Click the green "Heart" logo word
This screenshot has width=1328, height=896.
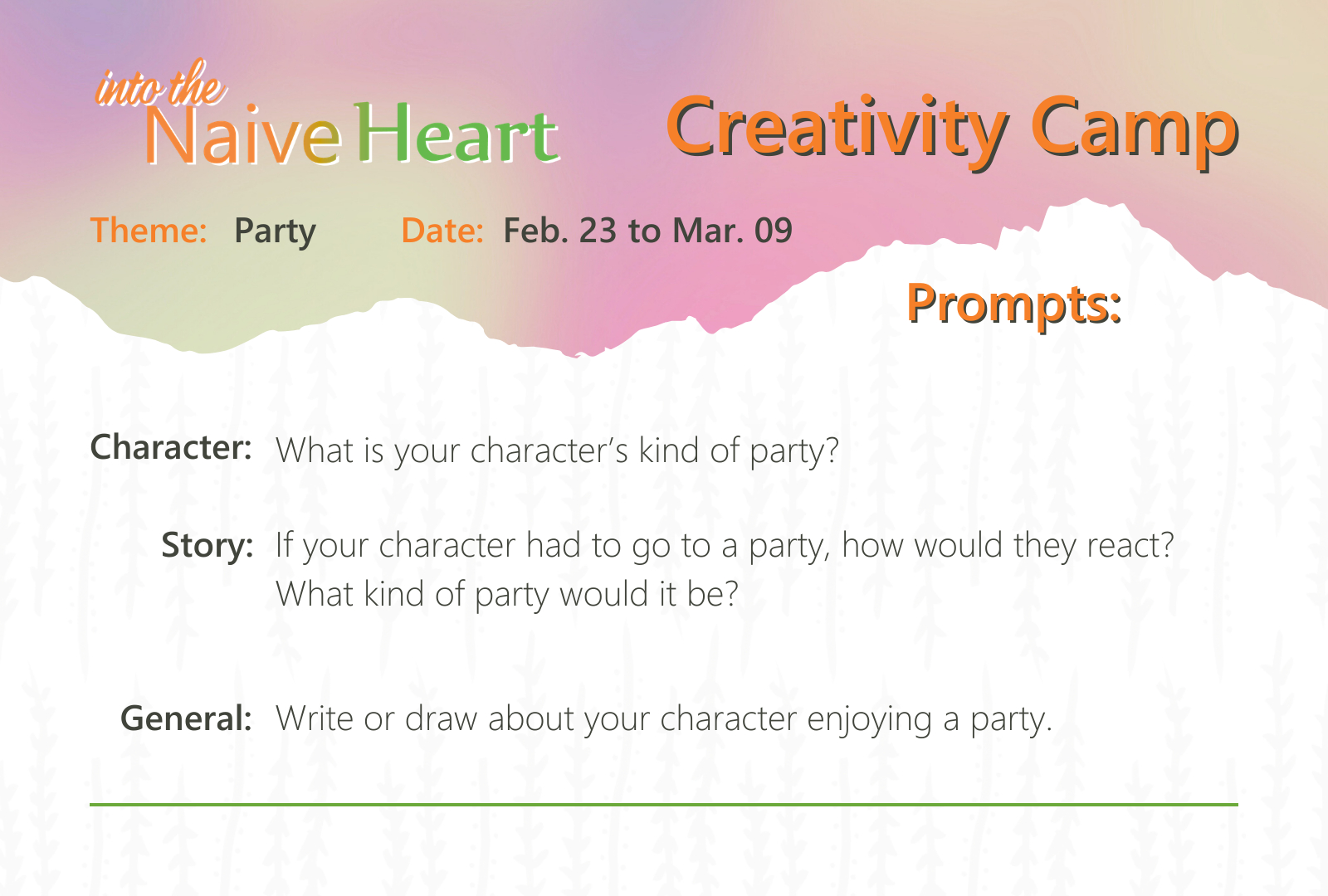(457, 134)
